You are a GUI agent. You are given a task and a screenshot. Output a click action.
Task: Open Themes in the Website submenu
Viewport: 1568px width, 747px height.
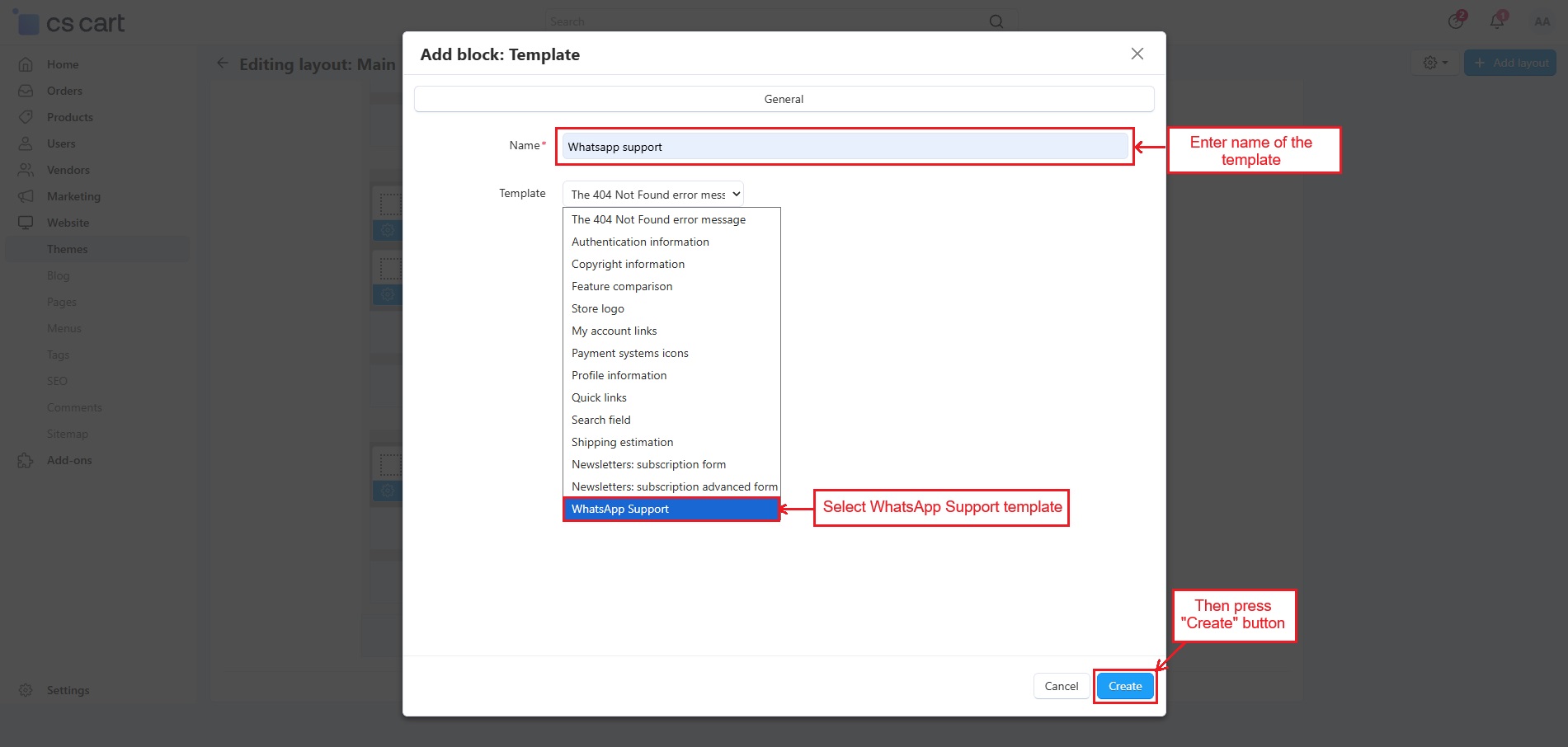point(67,249)
